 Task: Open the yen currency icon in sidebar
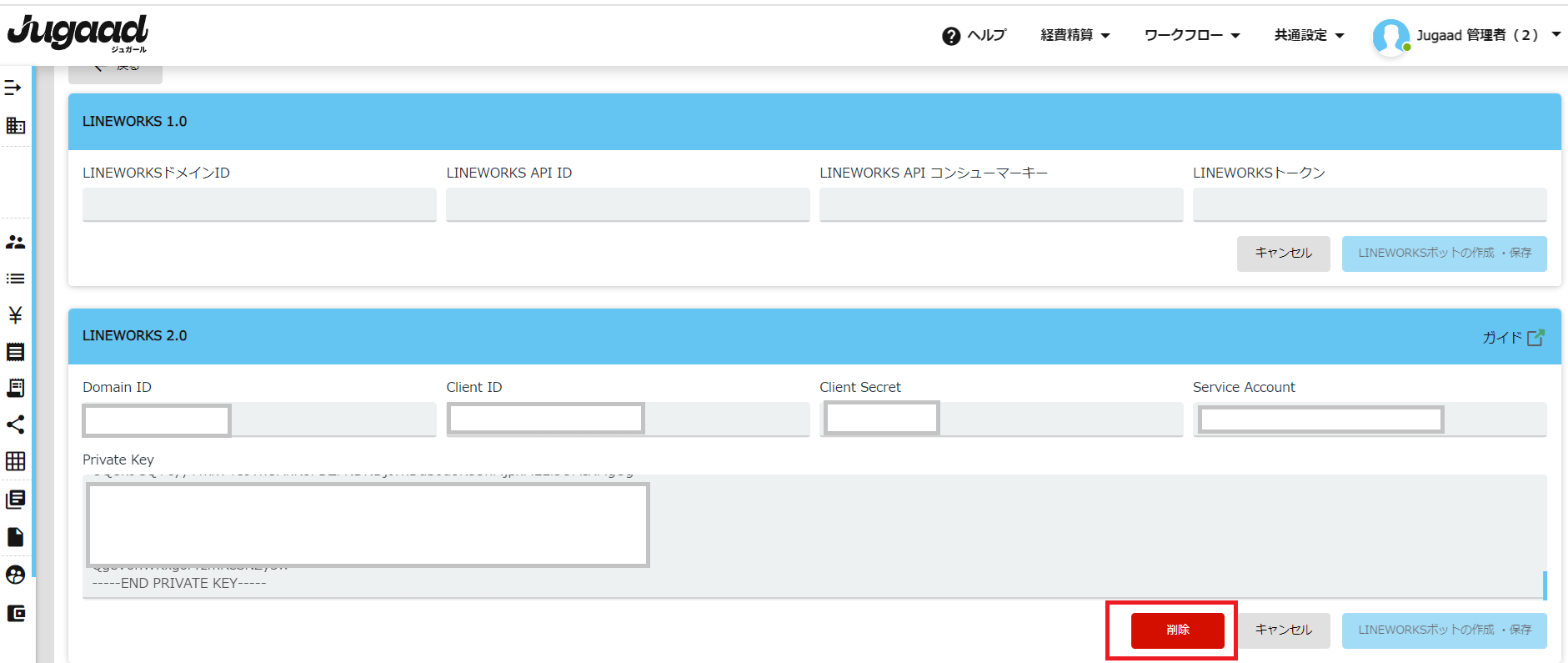point(15,314)
